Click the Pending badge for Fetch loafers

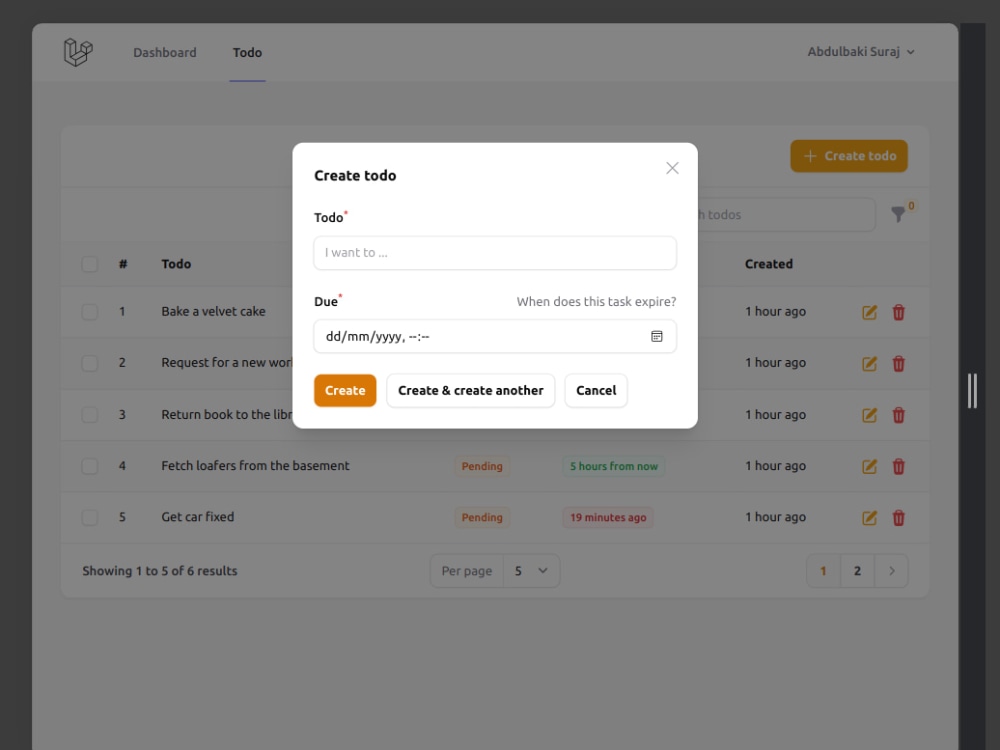[482, 466]
